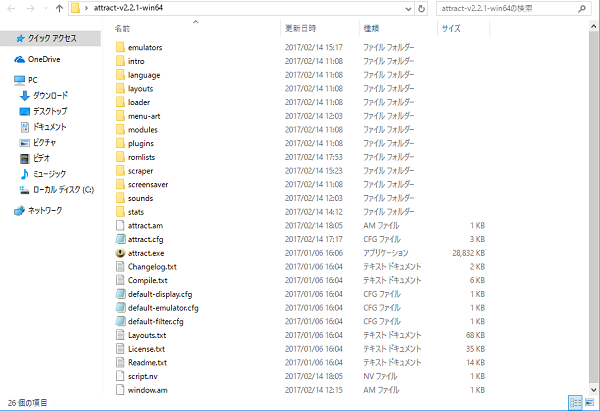
Task: Click the 2017/02/14 17:53 date for romlists
Action: click(x=313, y=157)
